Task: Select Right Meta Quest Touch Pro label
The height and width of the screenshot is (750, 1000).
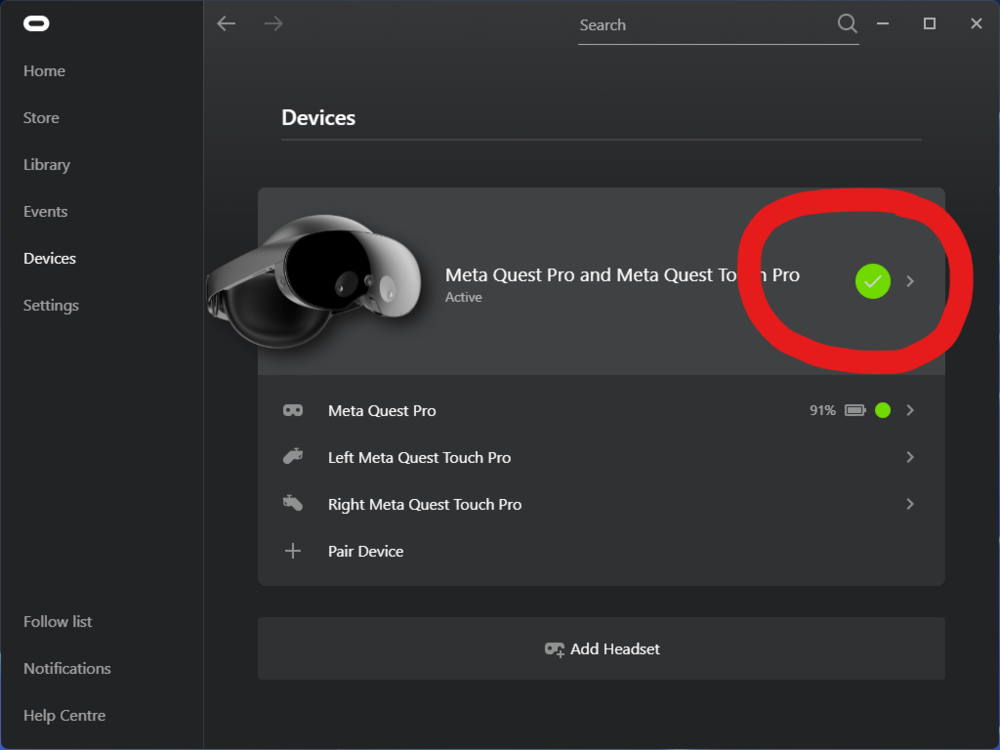Action: pyautogui.click(x=425, y=504)
